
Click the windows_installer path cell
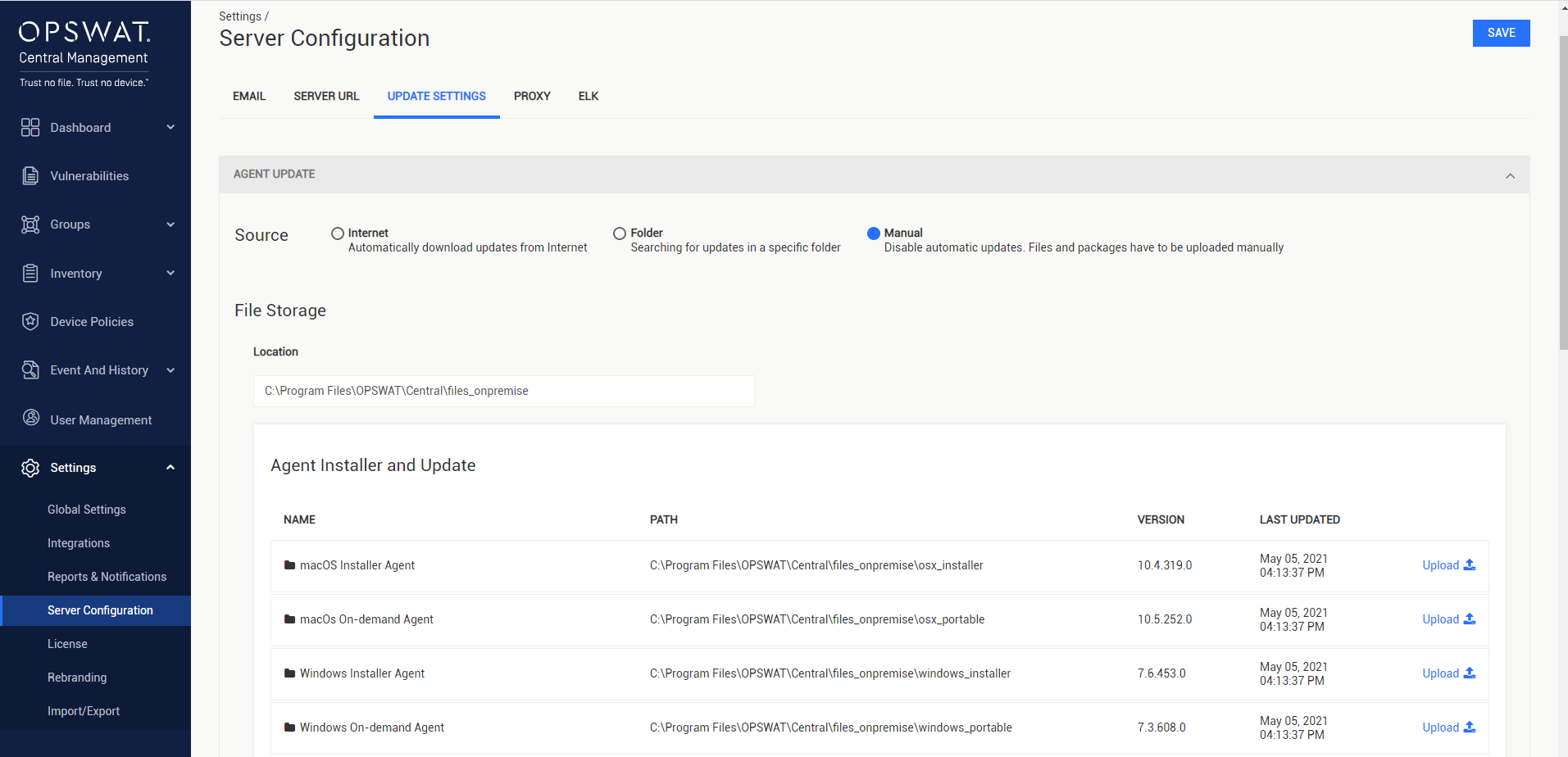830,673
